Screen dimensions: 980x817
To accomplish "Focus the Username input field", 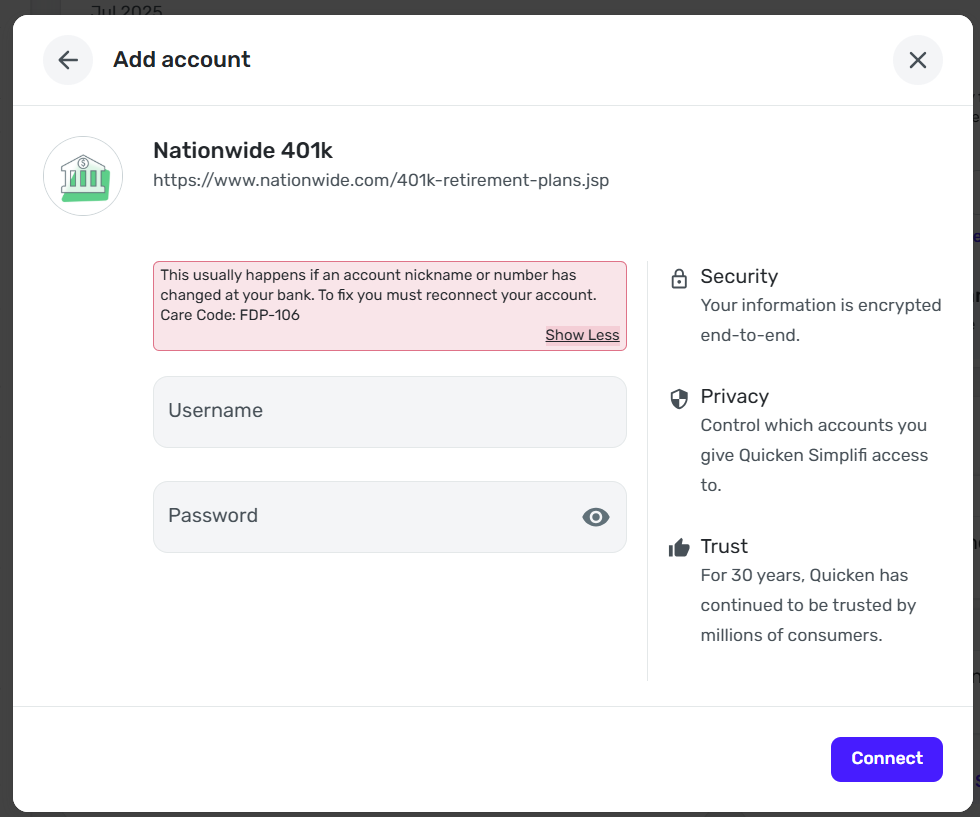I will pyautogui.click(x=389, y=411).
